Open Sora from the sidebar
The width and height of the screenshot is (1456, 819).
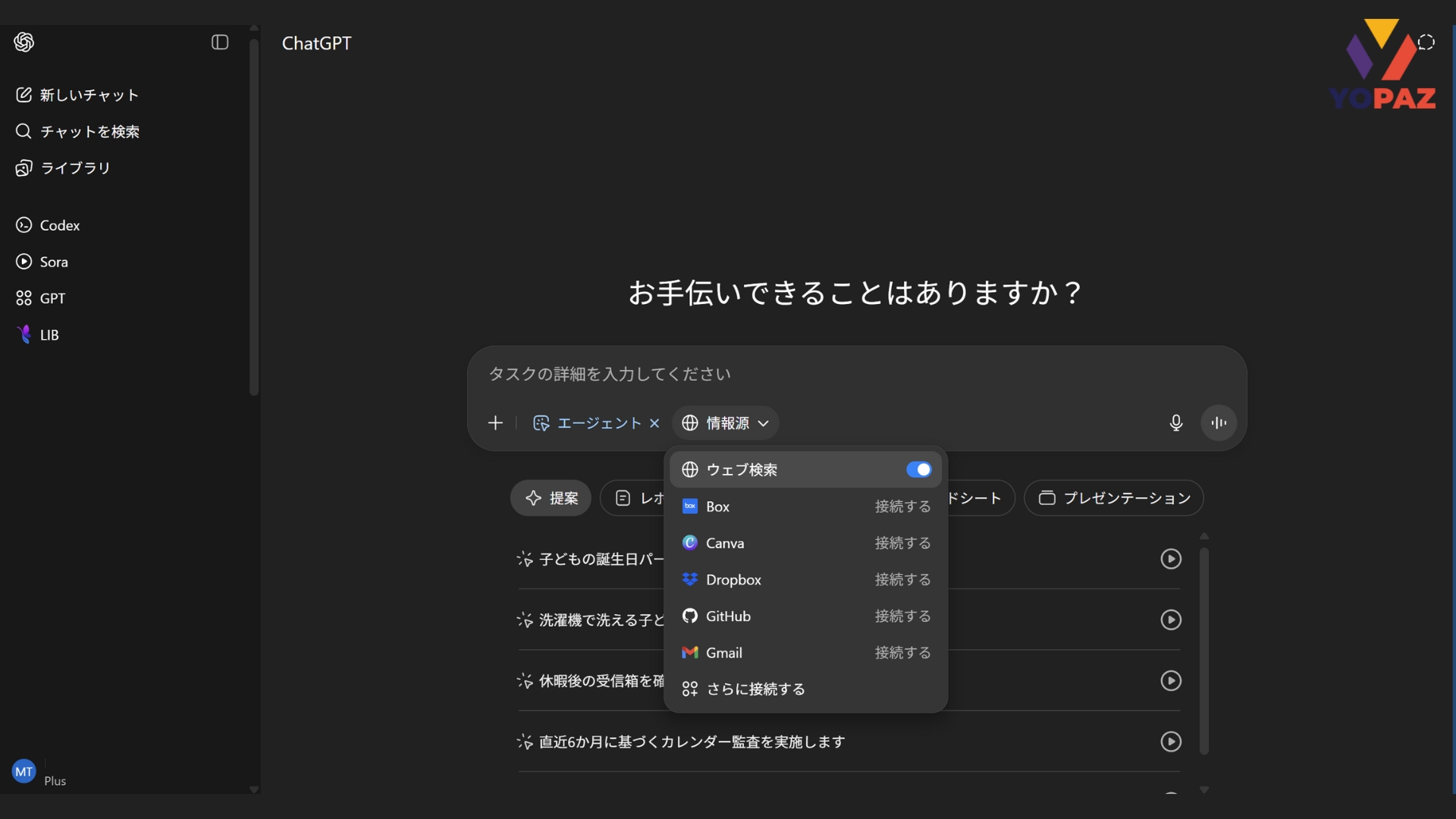pyautogui.click(x=42, y=262)
